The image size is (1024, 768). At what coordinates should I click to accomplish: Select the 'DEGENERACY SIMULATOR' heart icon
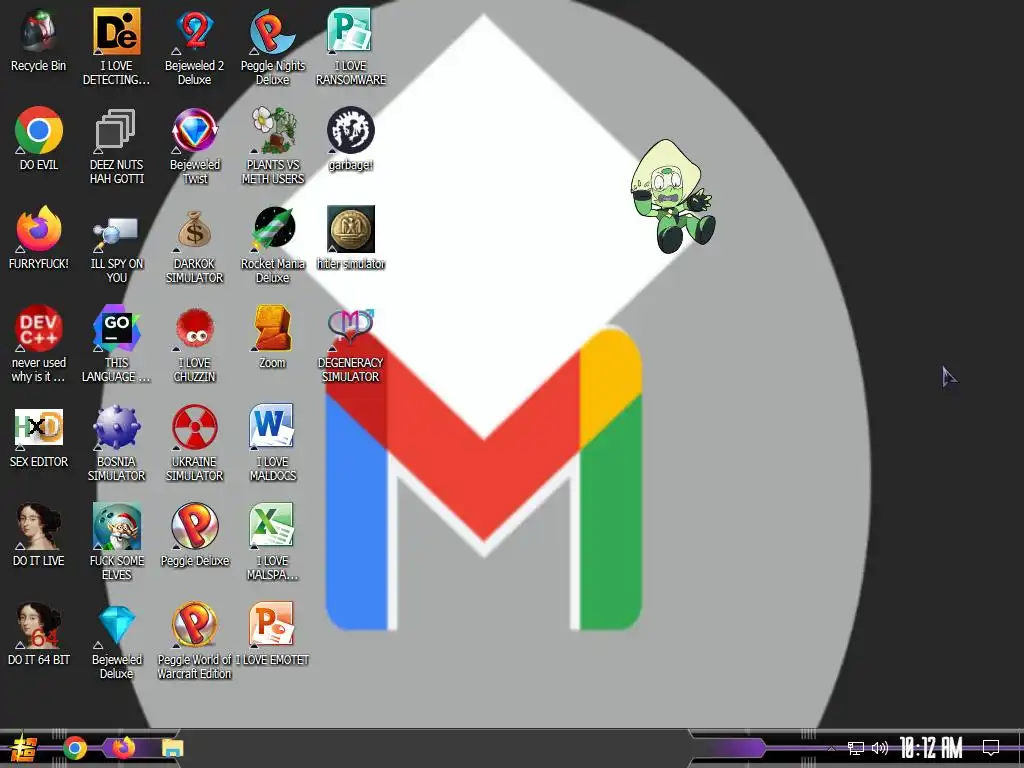350,327
